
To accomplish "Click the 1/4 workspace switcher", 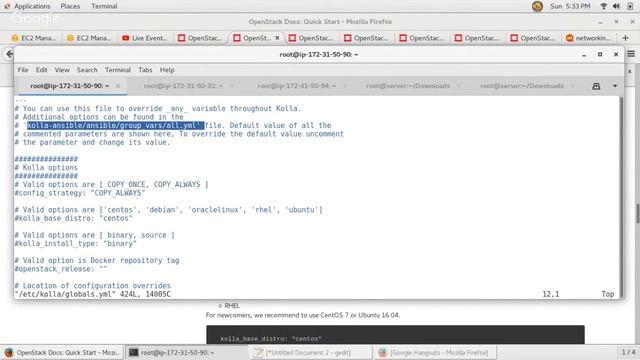I will pyautogui.click(x=628, y=352).
